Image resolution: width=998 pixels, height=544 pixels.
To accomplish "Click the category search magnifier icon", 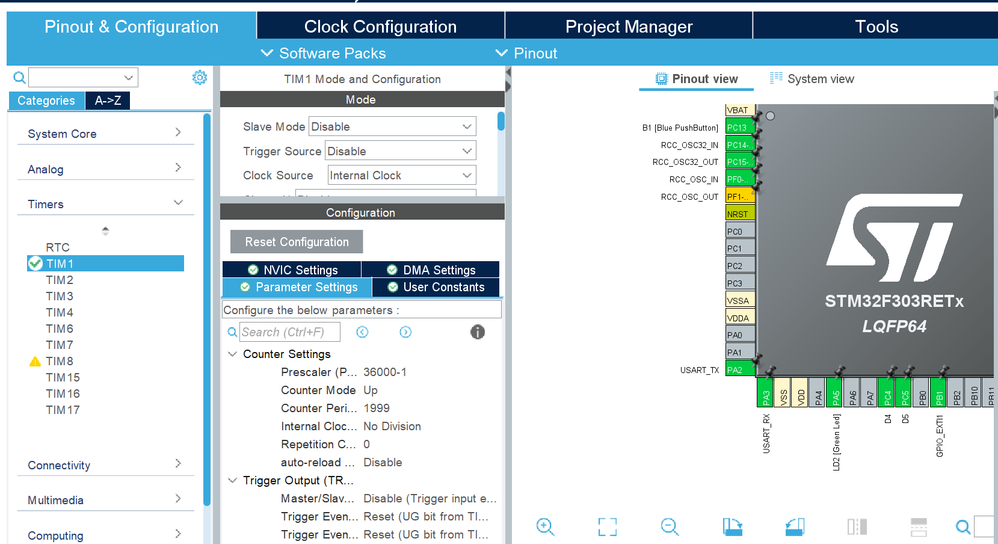I will (20, 78).
